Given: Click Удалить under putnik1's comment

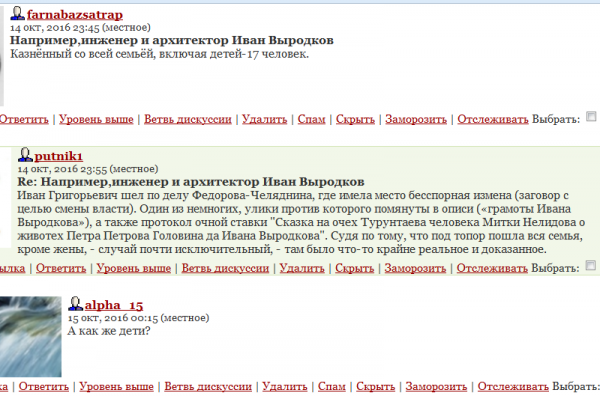Looking at the screenshot, I should [302, 268].
